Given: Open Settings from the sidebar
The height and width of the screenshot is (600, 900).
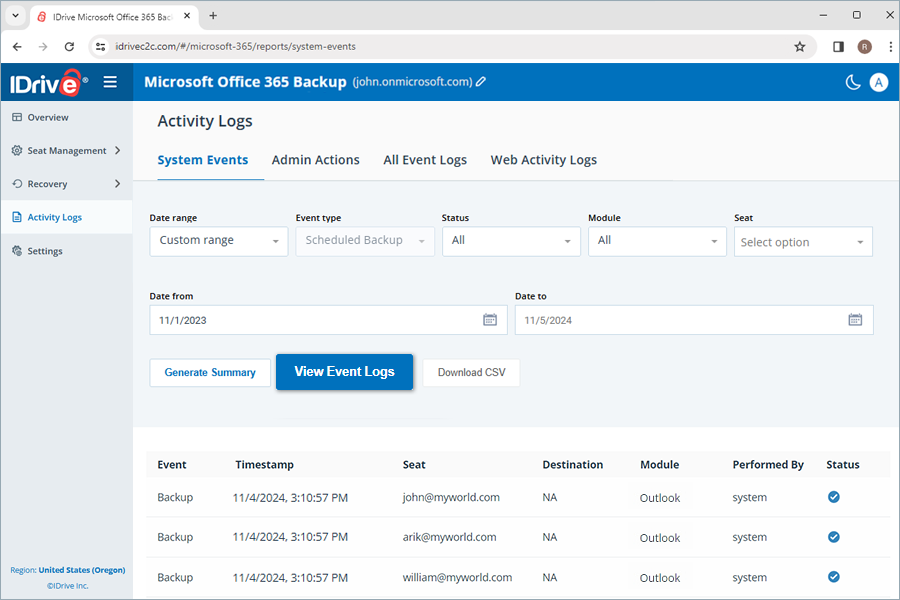Looking at the screenshot, I should (x=44, y=250).
